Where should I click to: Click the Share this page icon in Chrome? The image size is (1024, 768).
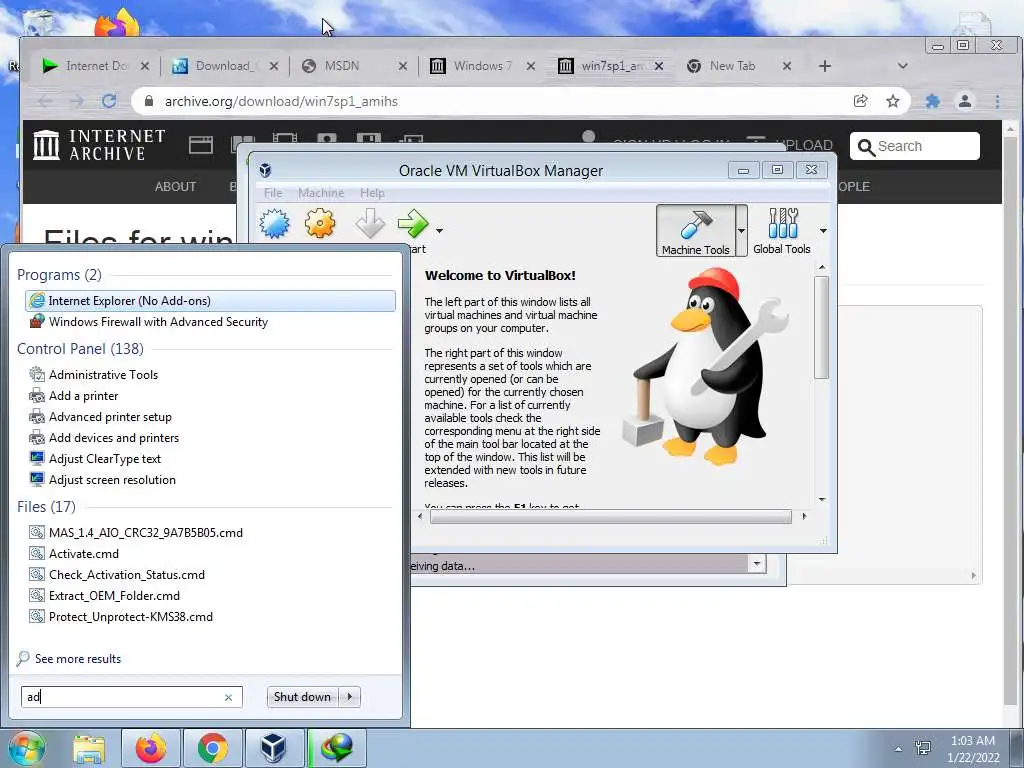coord(861,101)
